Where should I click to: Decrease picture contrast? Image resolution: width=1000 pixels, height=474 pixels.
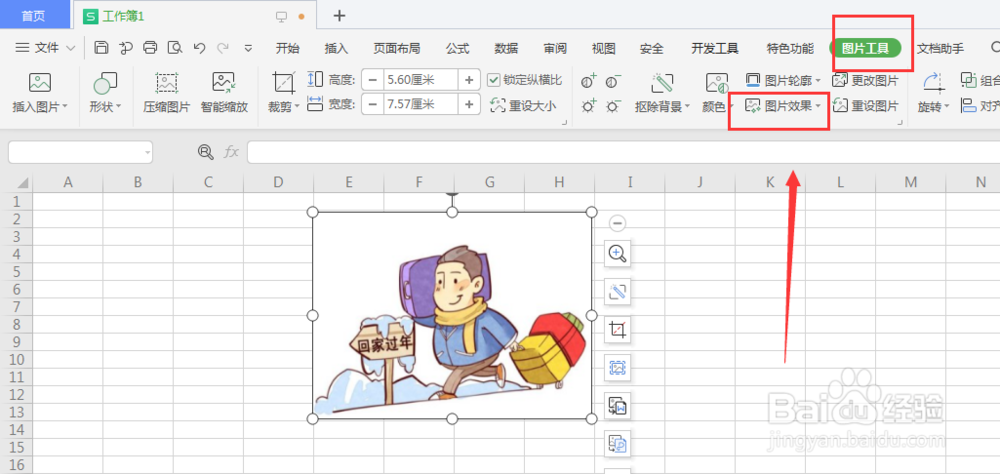[613, 81]
